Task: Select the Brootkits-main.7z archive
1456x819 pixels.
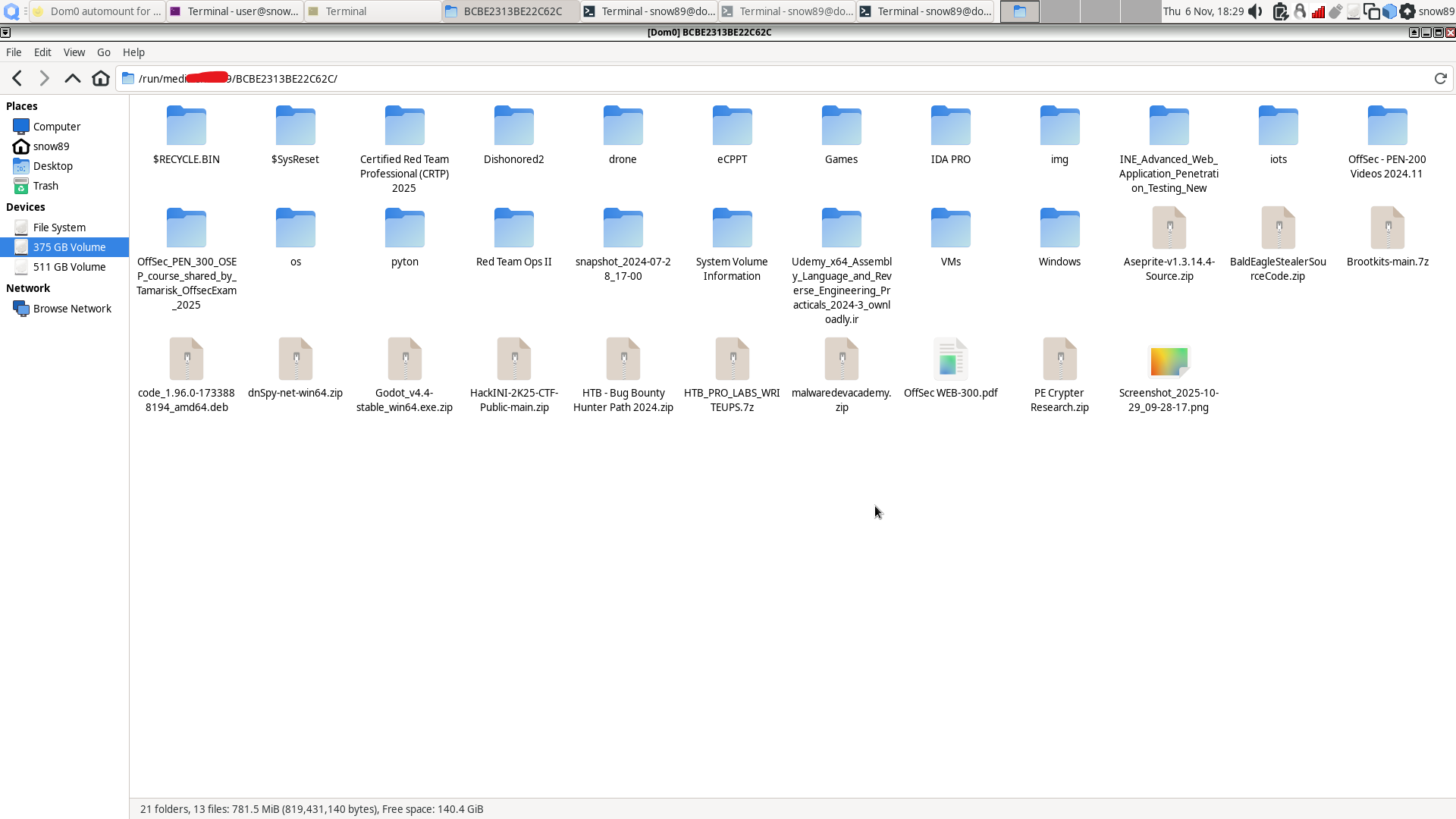Action: pyautogui.click(x=1387, y=227)
